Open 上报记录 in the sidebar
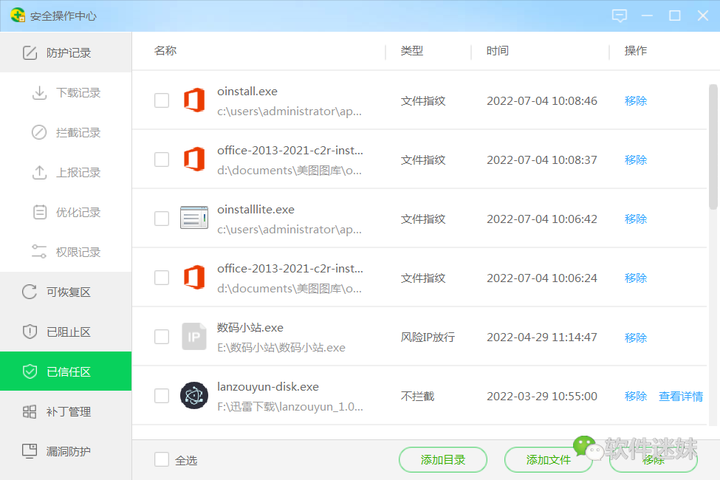This screenshot has width=720, height=480. coord(66,172)
